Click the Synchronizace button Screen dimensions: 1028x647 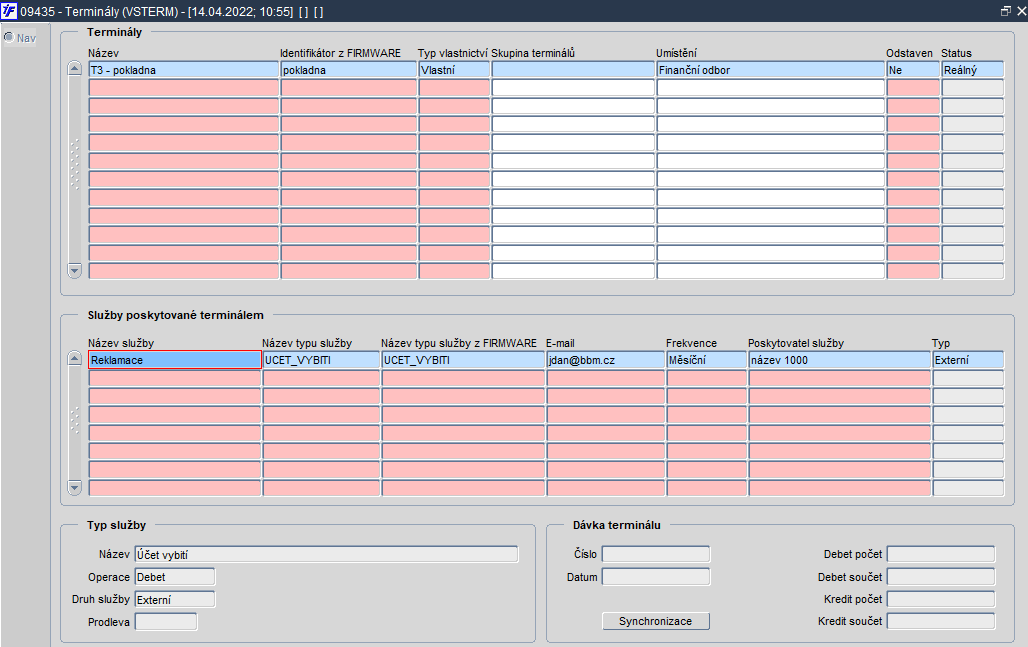point(656,621)
